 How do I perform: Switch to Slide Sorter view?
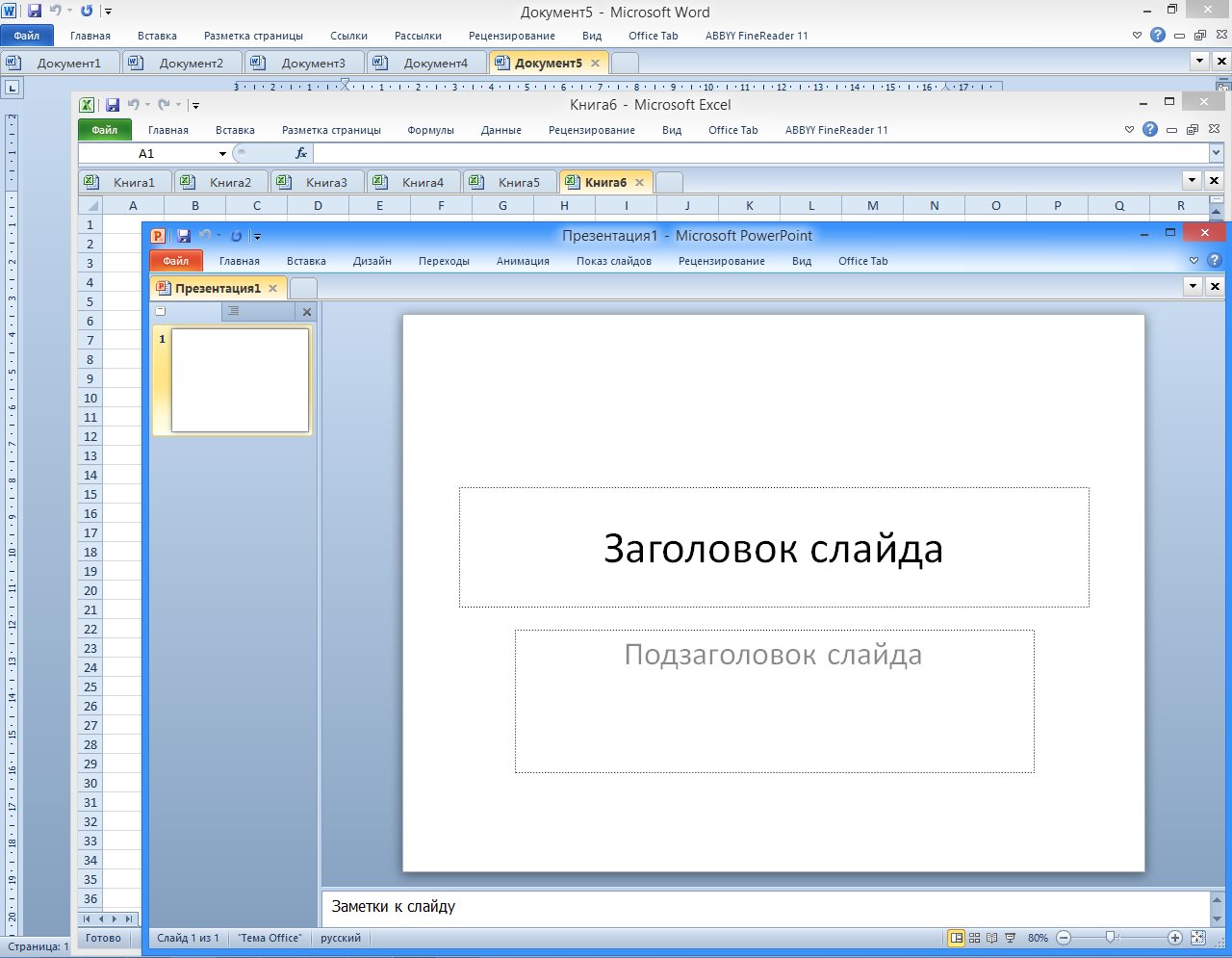click(975, 938)
